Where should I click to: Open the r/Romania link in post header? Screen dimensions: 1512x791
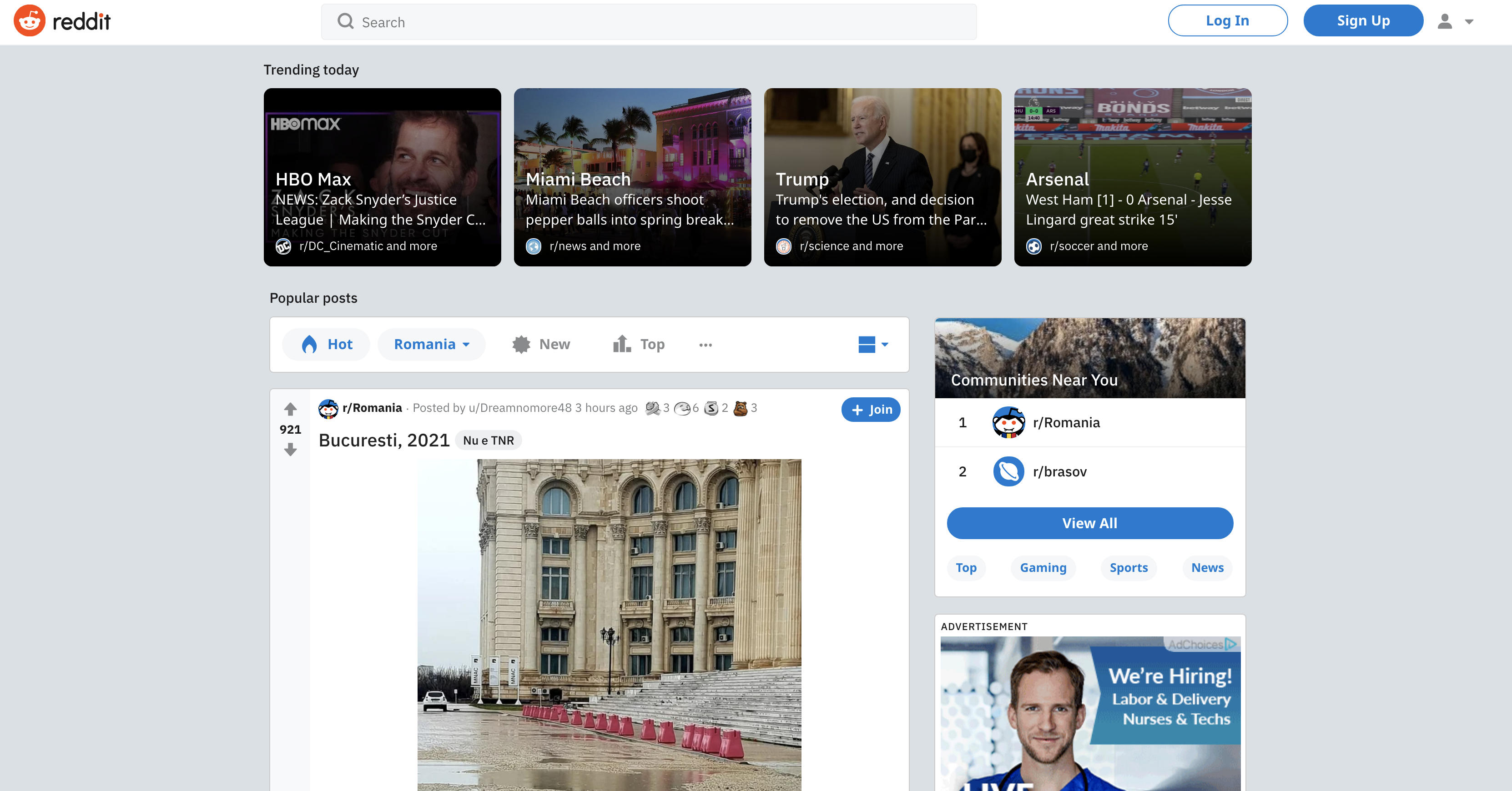click(372, 408)
